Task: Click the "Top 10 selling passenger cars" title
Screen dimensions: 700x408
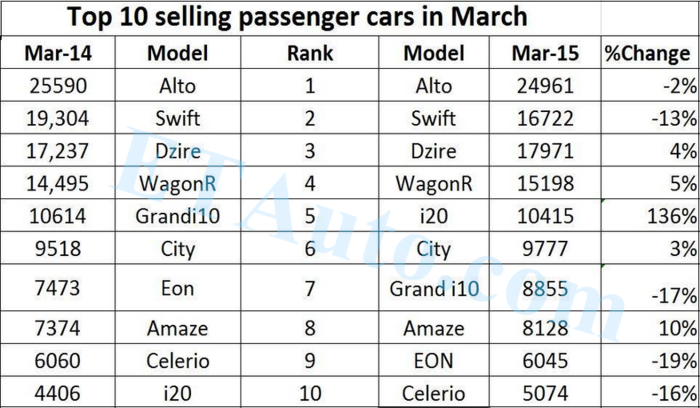Action: pos(297,17)
